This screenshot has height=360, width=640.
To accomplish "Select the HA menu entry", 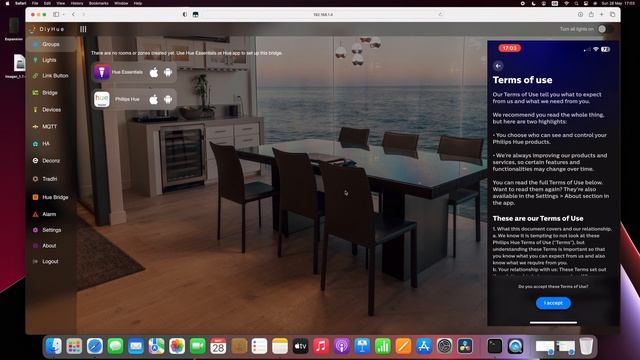I will 46,144.
